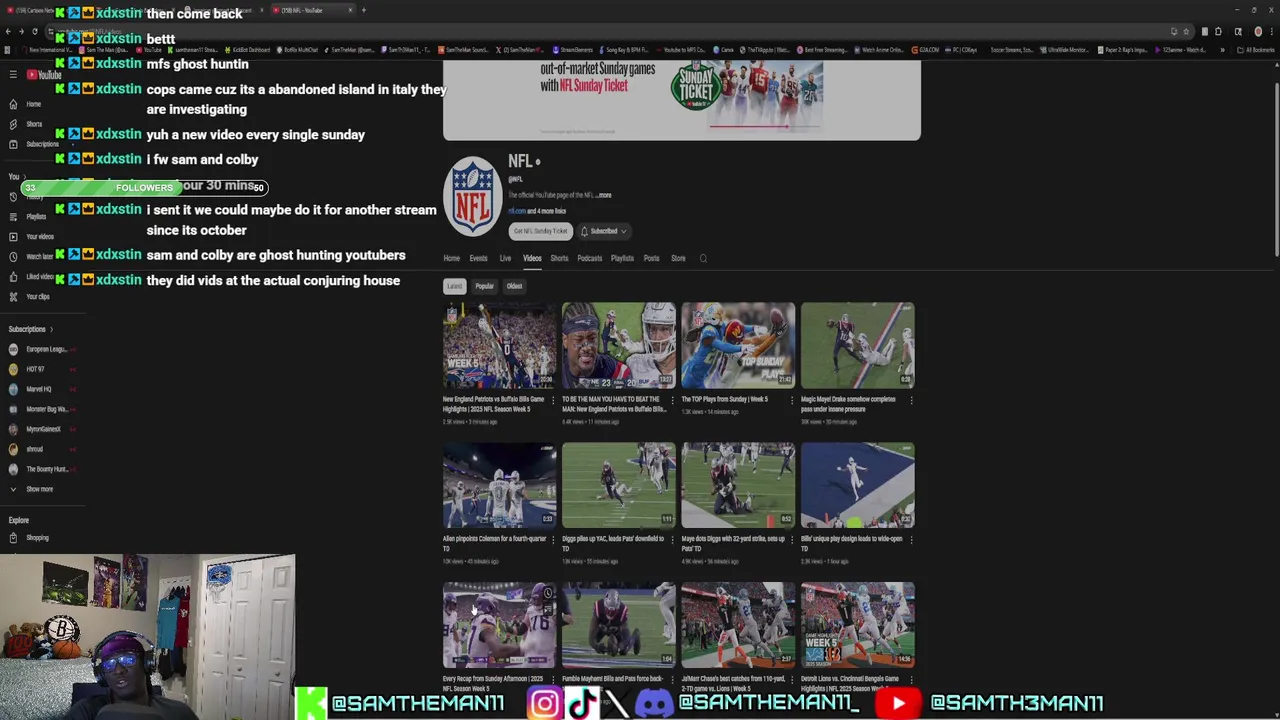The width and height of the screenshot is (1280, 720).
Task: Switch to the channel Home tab
Action: point(452,259)
